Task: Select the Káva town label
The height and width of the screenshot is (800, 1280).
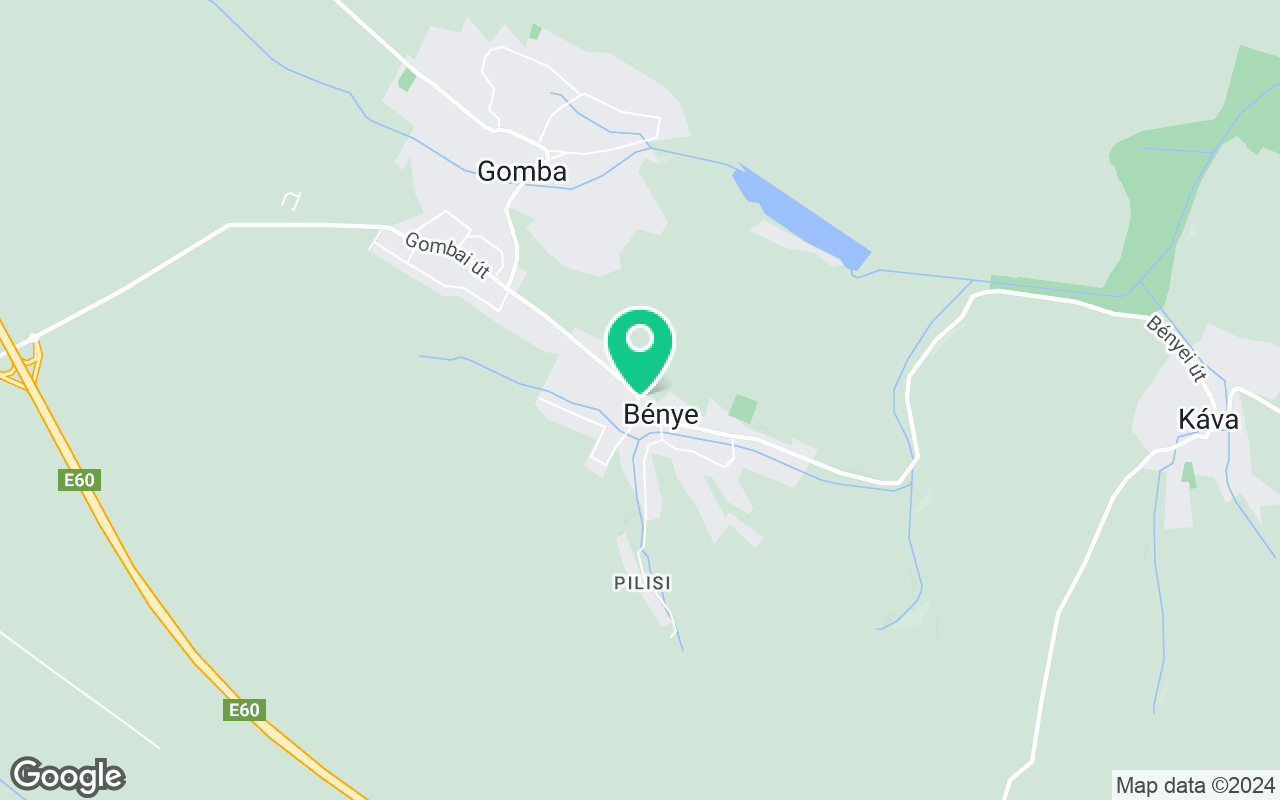Action: 1208,421
